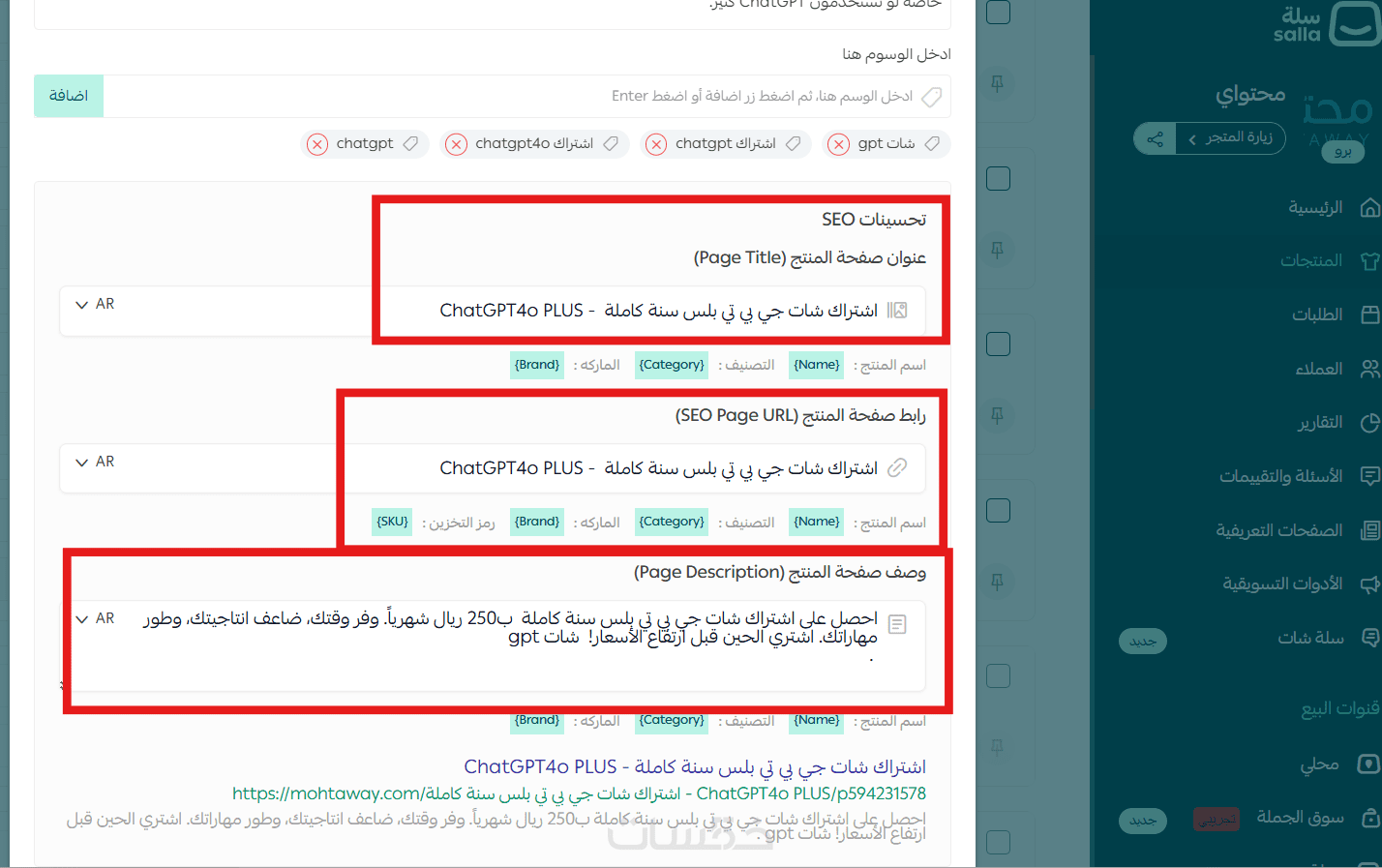Click the layout icon in Page Title field
This screenshot has width=1382, height=868.
[x=897, y=311]
